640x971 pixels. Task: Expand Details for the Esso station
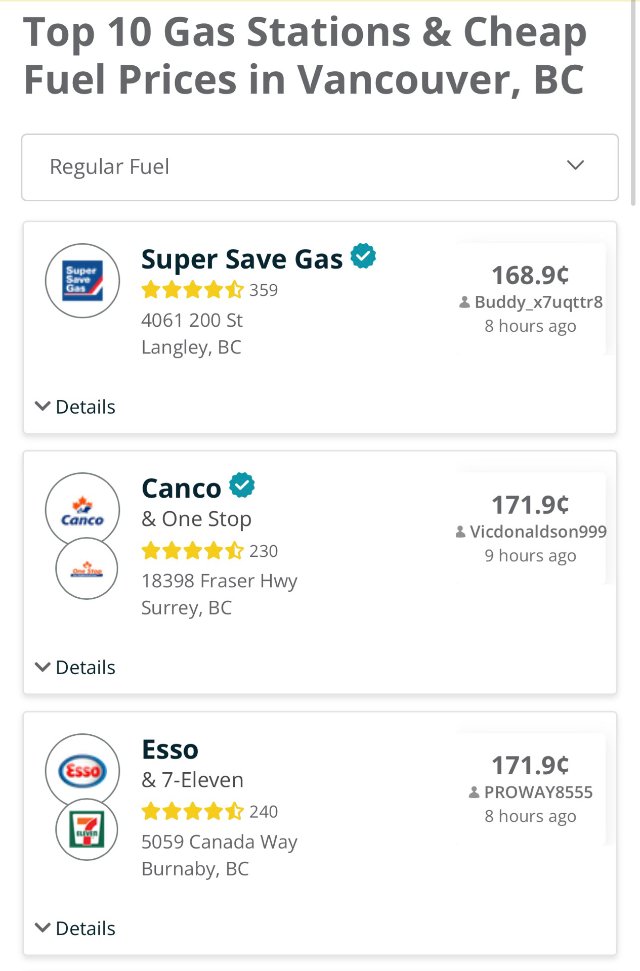[77, 928]
